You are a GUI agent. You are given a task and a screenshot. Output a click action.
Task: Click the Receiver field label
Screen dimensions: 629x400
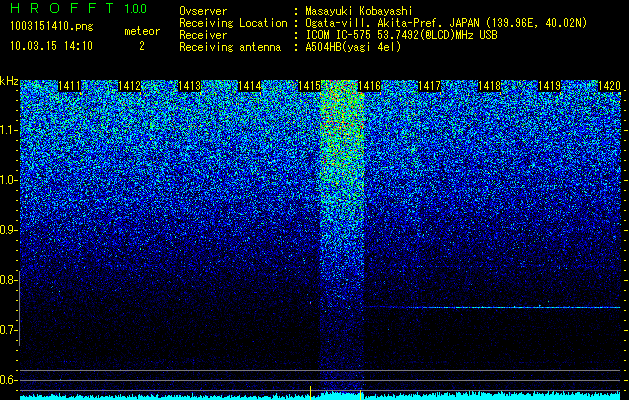coord(203,35)
